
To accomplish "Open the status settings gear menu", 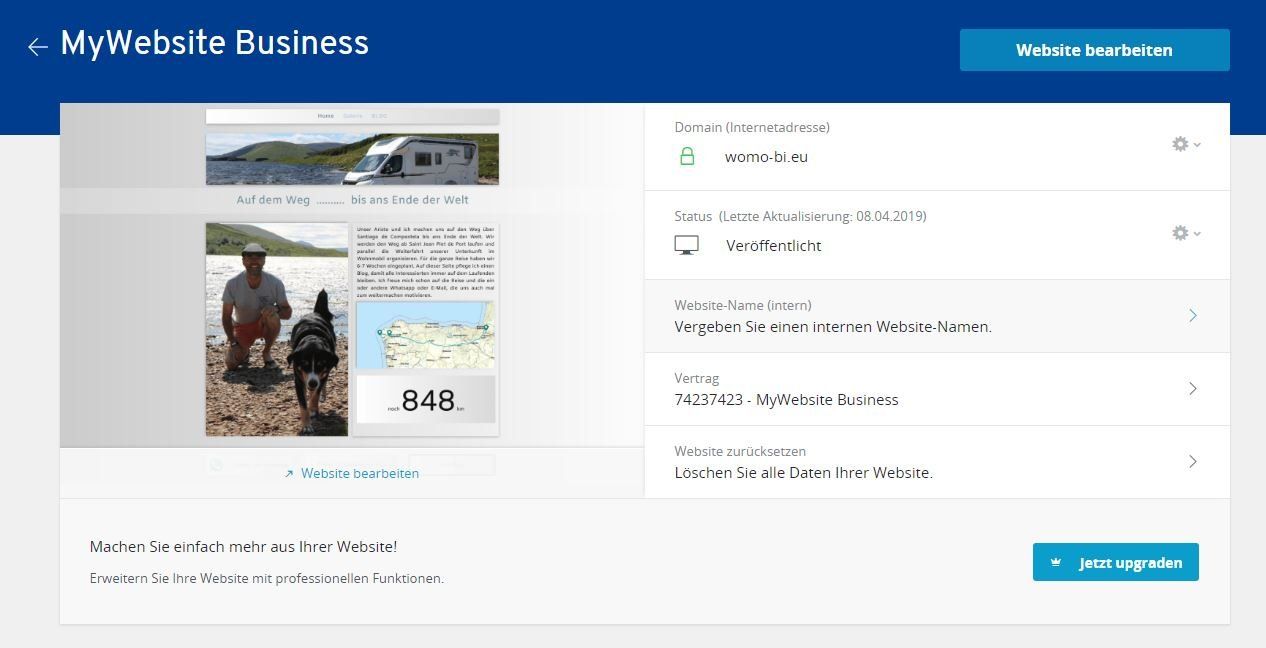I will (x=1186, y=233).
